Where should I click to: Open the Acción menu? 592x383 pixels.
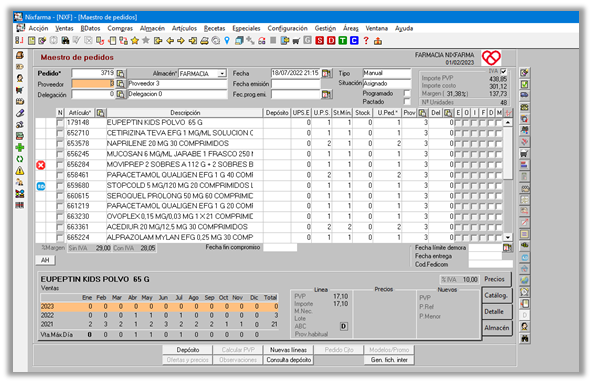(39, 28)
